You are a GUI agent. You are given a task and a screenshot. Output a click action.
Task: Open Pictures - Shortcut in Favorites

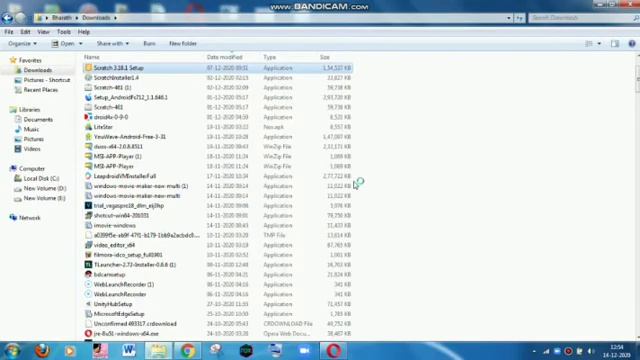tap(47, 80)
